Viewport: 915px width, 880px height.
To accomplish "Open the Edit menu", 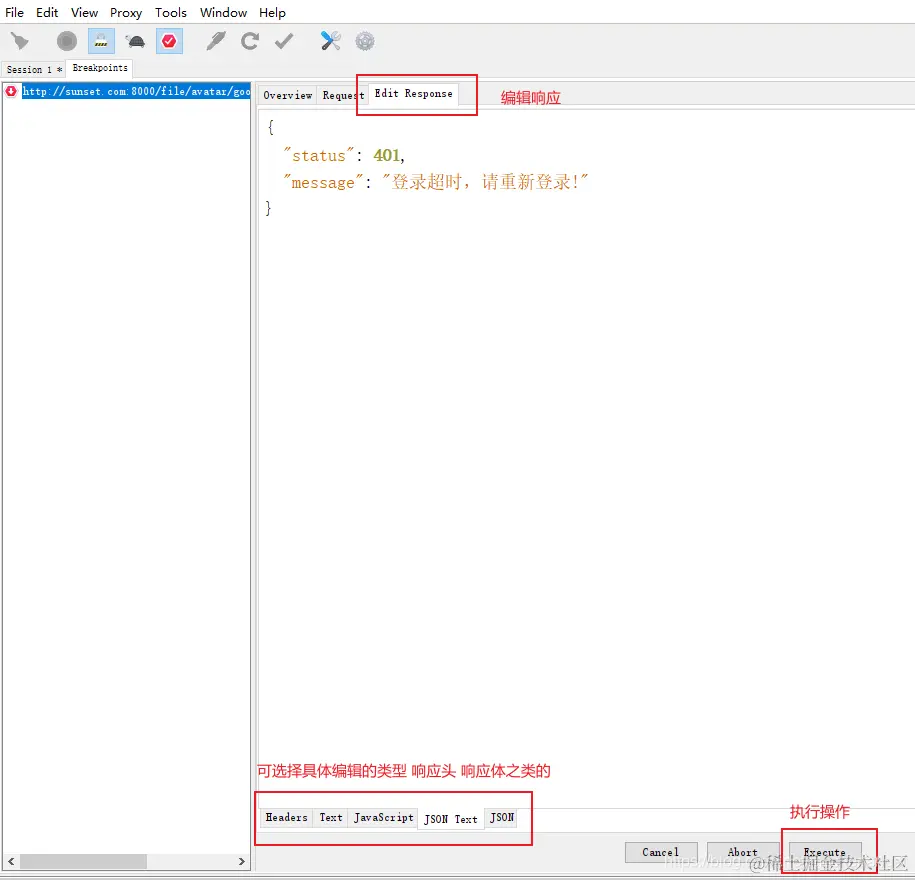I will [x=47, y=12].
